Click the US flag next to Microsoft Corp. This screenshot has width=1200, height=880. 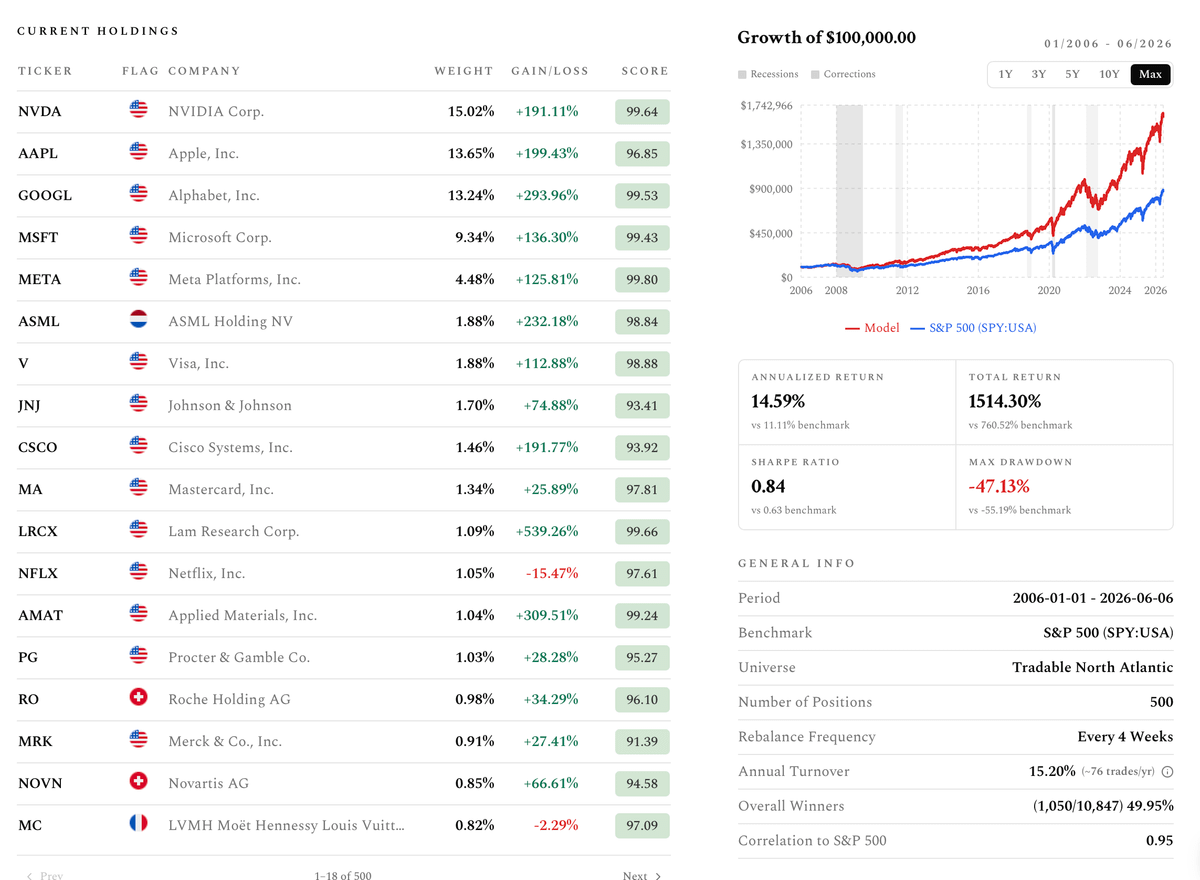[139, 236]
